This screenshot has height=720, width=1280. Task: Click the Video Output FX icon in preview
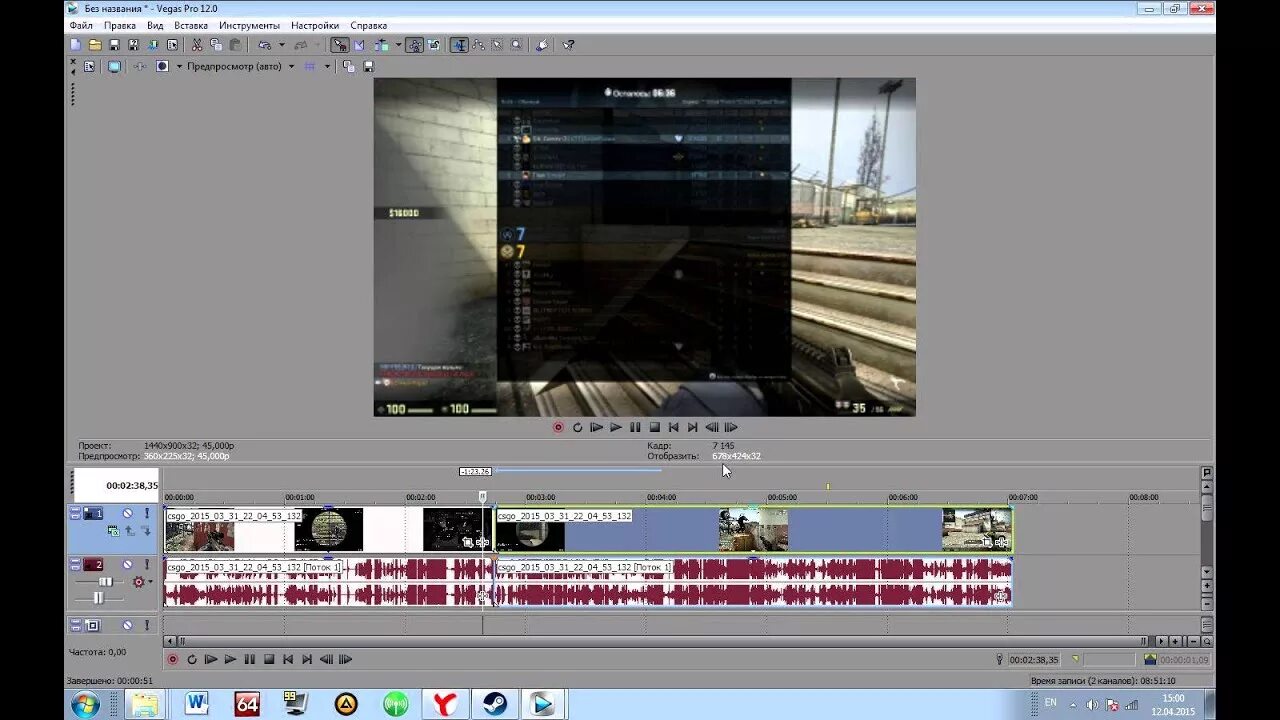click(140, 66)
